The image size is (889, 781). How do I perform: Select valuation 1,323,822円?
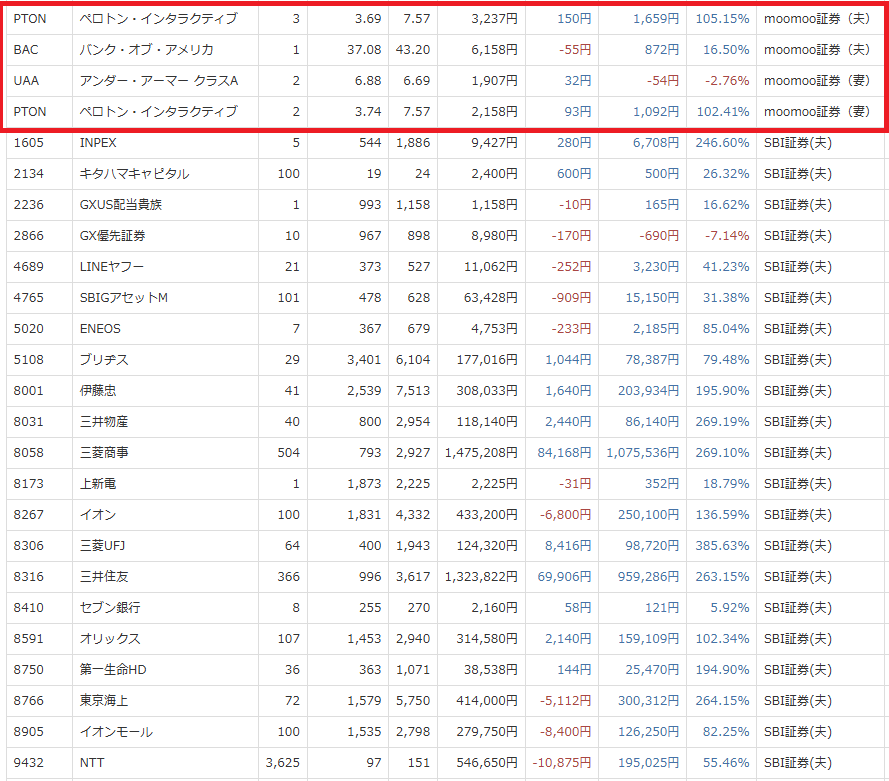[481, 576]
